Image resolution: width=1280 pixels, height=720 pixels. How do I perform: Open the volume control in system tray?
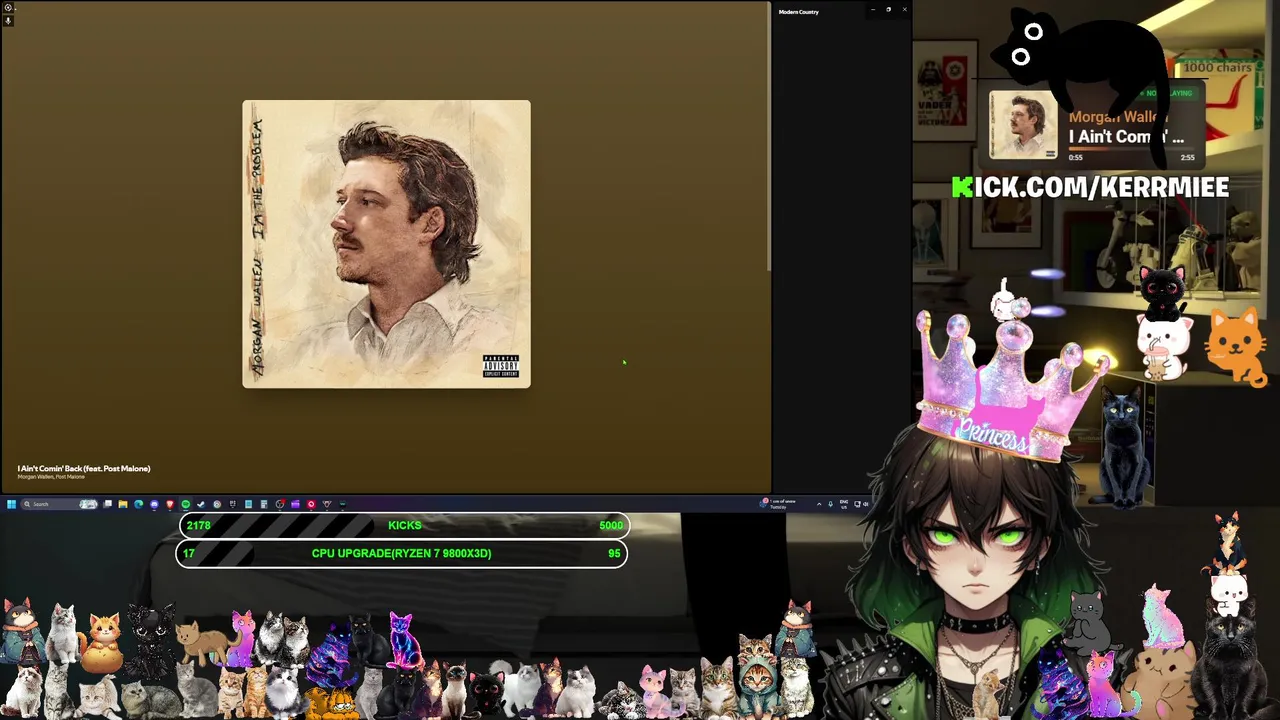click(866, 504)
